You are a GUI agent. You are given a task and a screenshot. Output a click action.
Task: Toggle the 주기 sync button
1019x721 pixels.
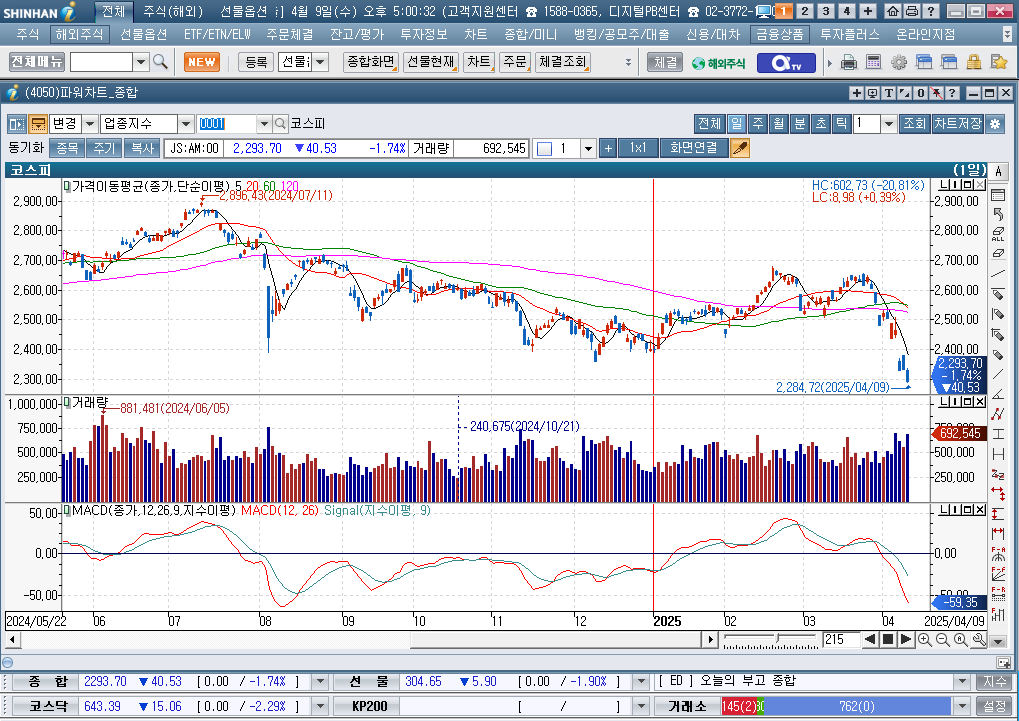tap(104, 148)
